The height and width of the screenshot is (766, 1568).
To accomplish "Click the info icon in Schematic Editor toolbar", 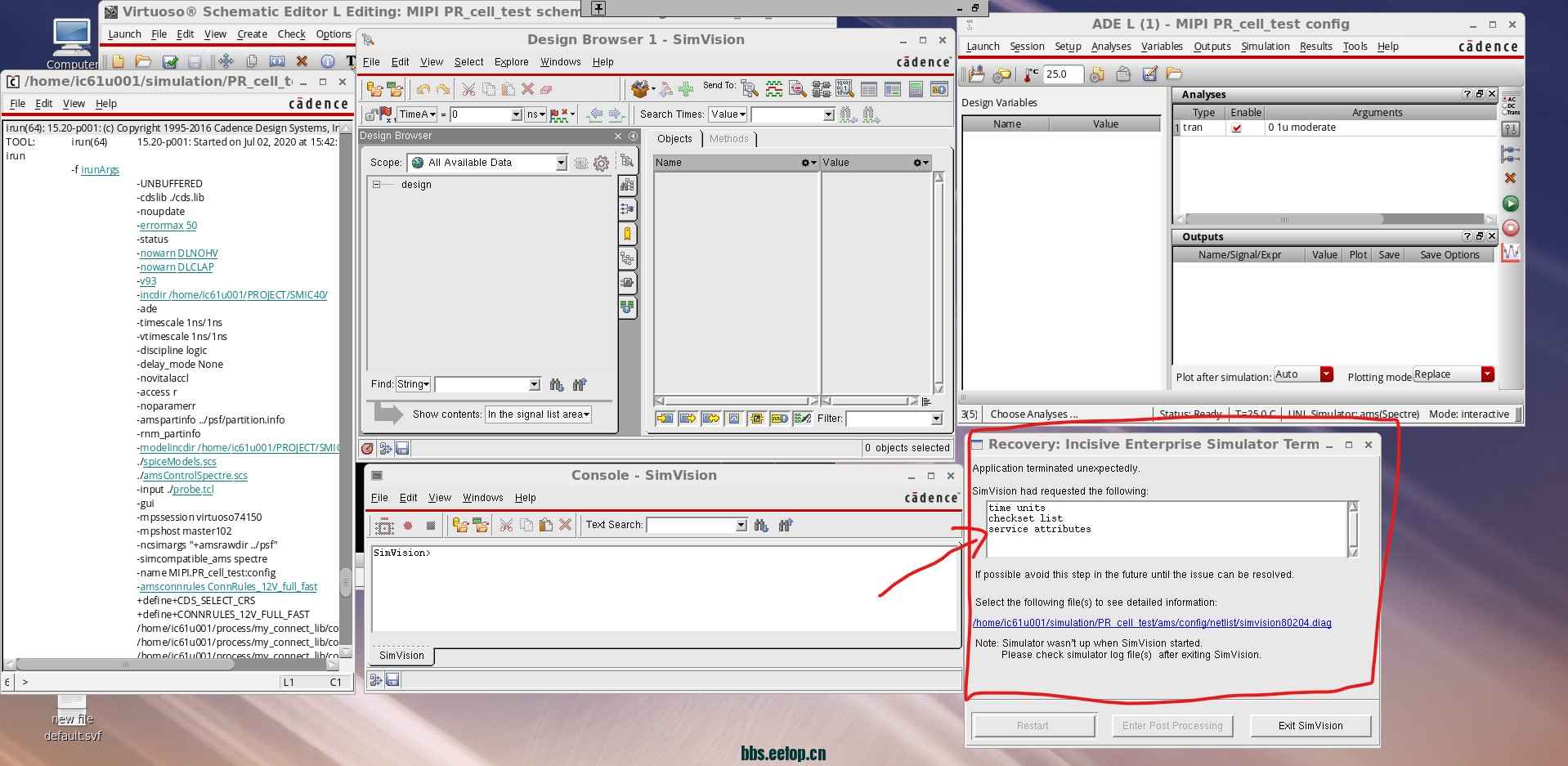I will [327, 61].
